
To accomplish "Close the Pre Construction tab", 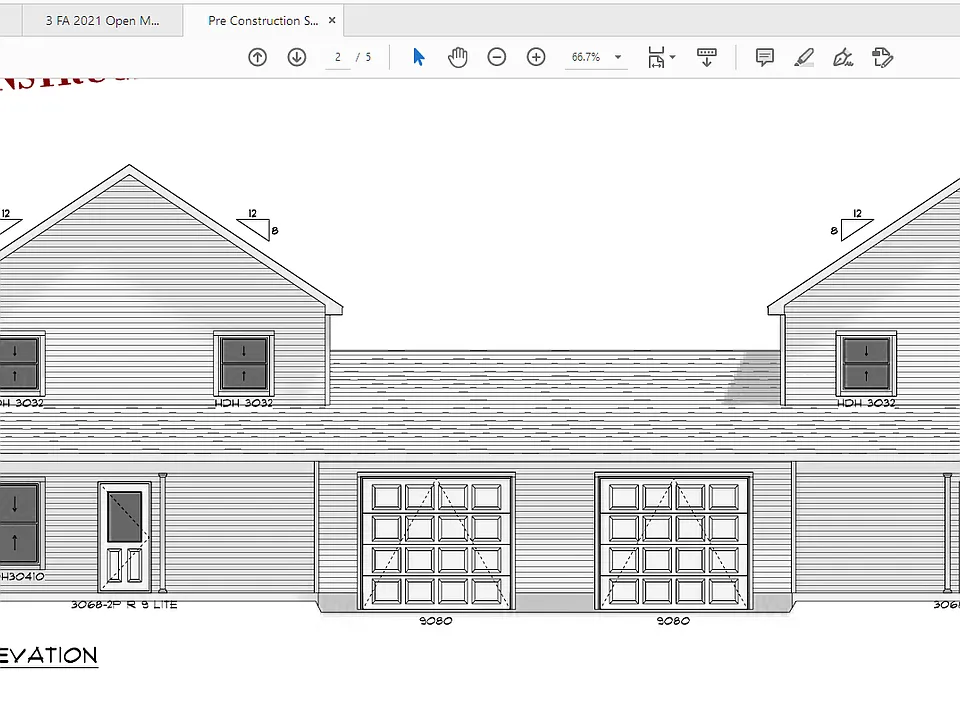I will [332, 20].
